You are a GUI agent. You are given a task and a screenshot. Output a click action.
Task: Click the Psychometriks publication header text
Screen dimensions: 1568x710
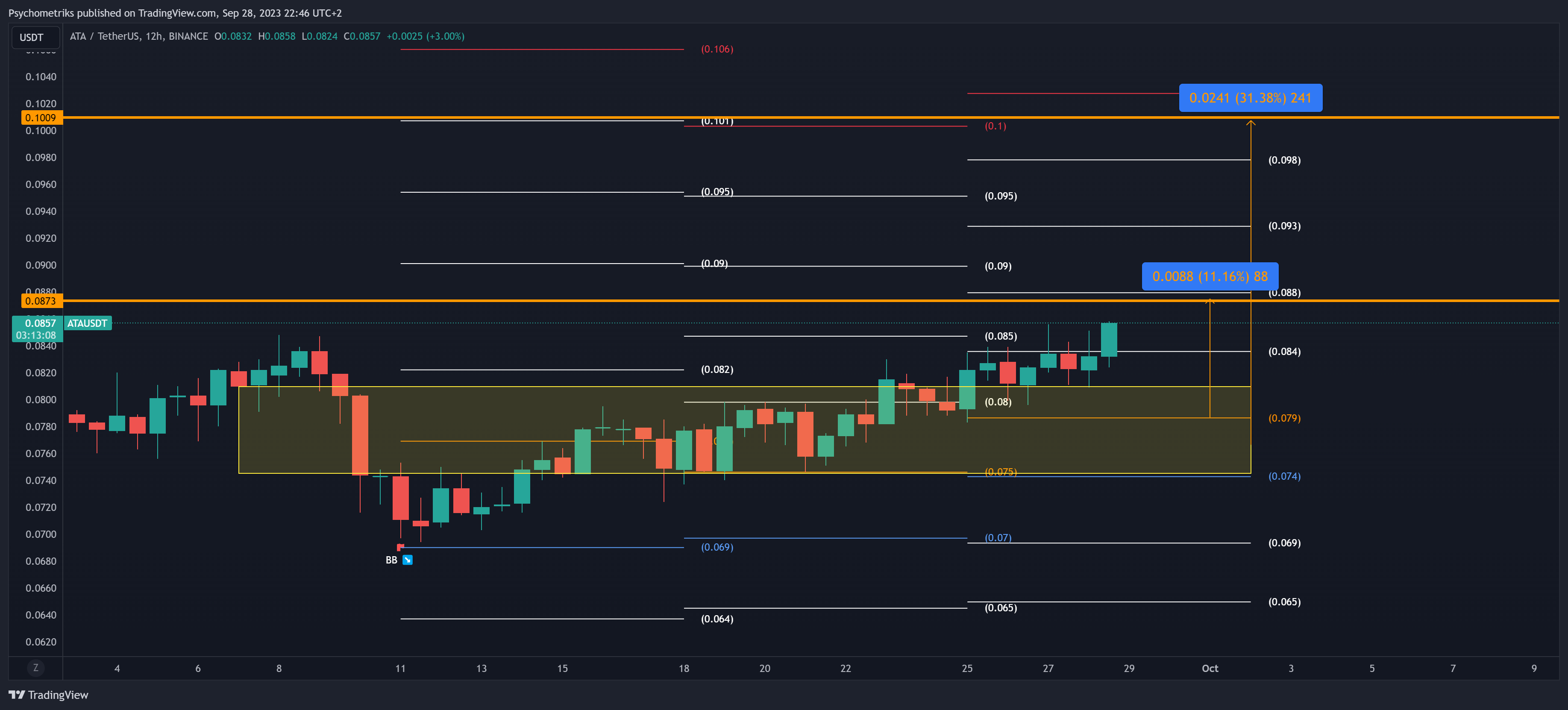[x=175, y=13]
